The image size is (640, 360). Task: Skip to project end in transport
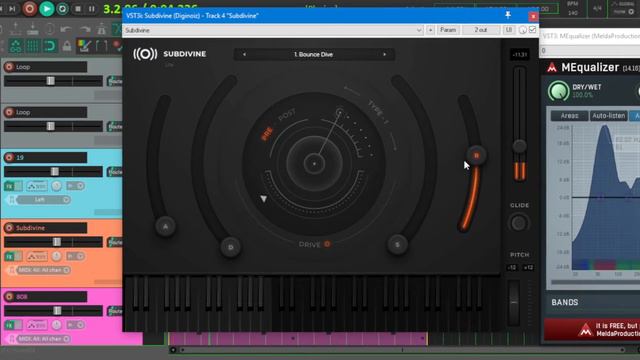click(x=13, y=9)
